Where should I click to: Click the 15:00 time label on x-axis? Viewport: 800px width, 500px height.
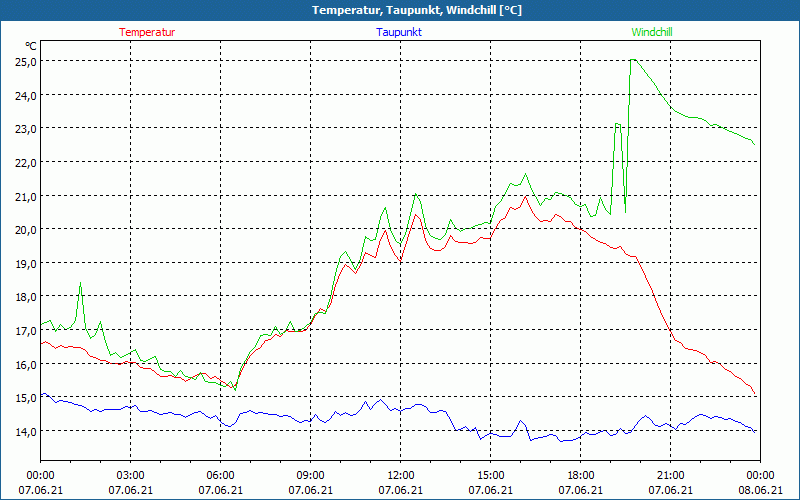click(x=491, y=476)
